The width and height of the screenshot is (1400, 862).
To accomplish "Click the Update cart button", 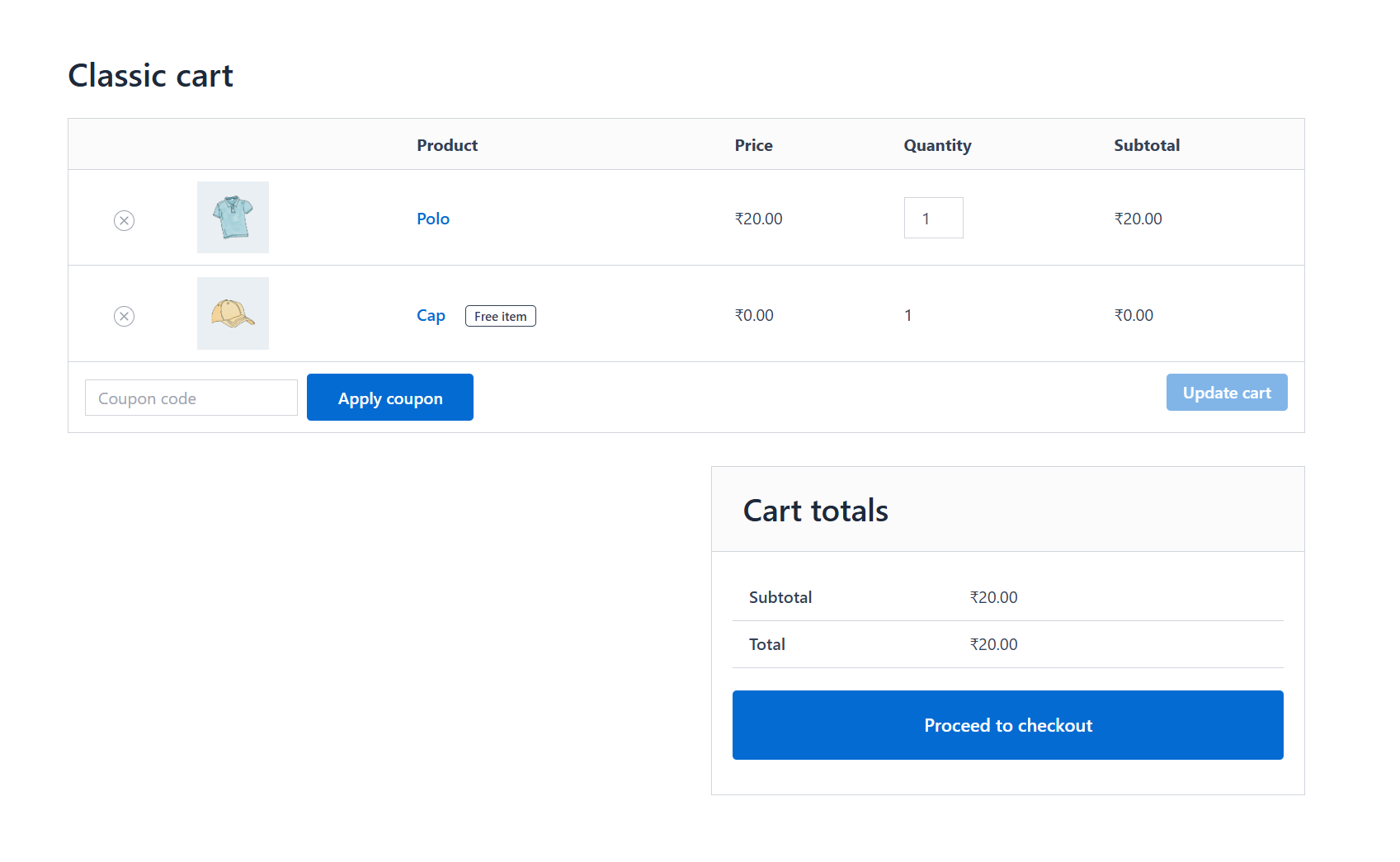I will click(1226, 393).
